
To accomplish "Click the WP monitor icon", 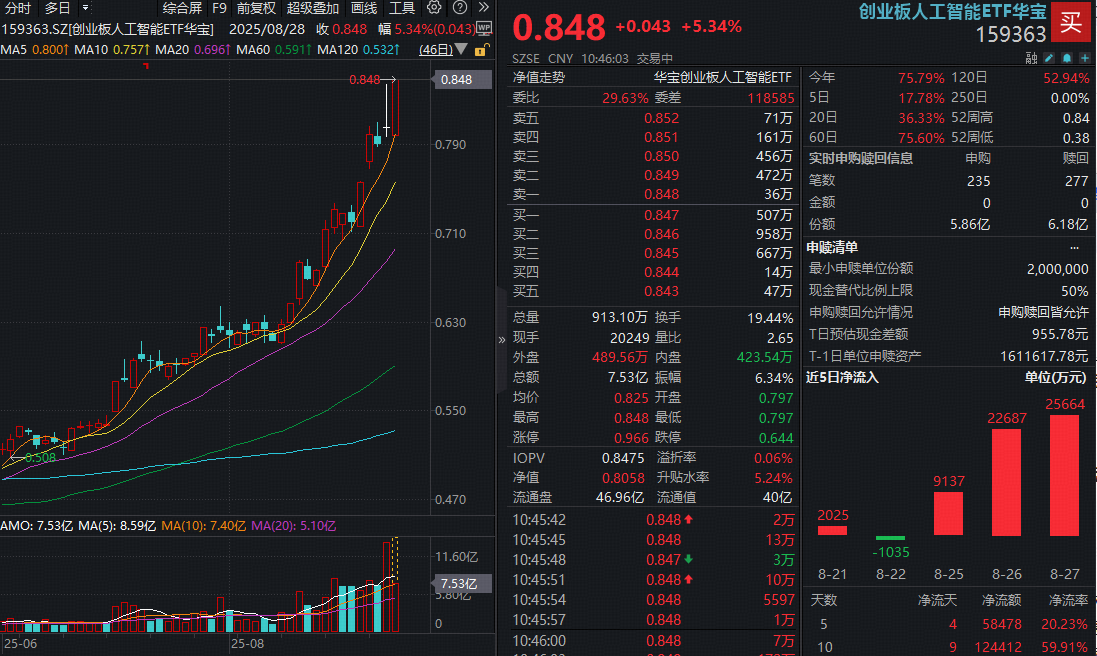I will tap(484, 28).
